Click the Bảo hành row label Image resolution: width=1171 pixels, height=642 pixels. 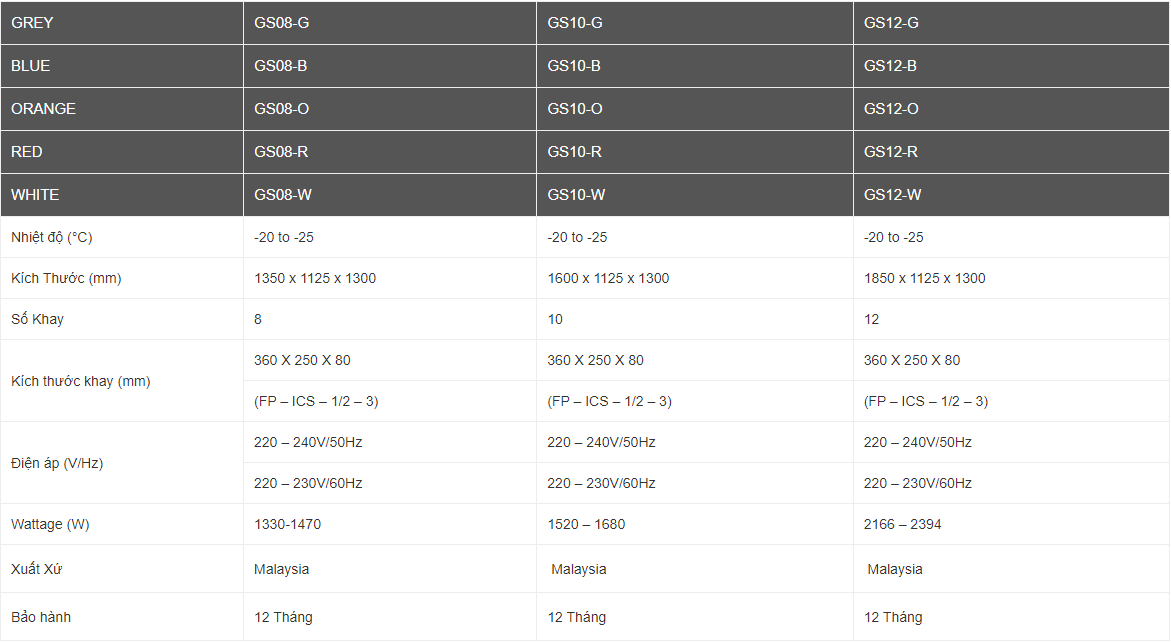click(x=41, y=618)
